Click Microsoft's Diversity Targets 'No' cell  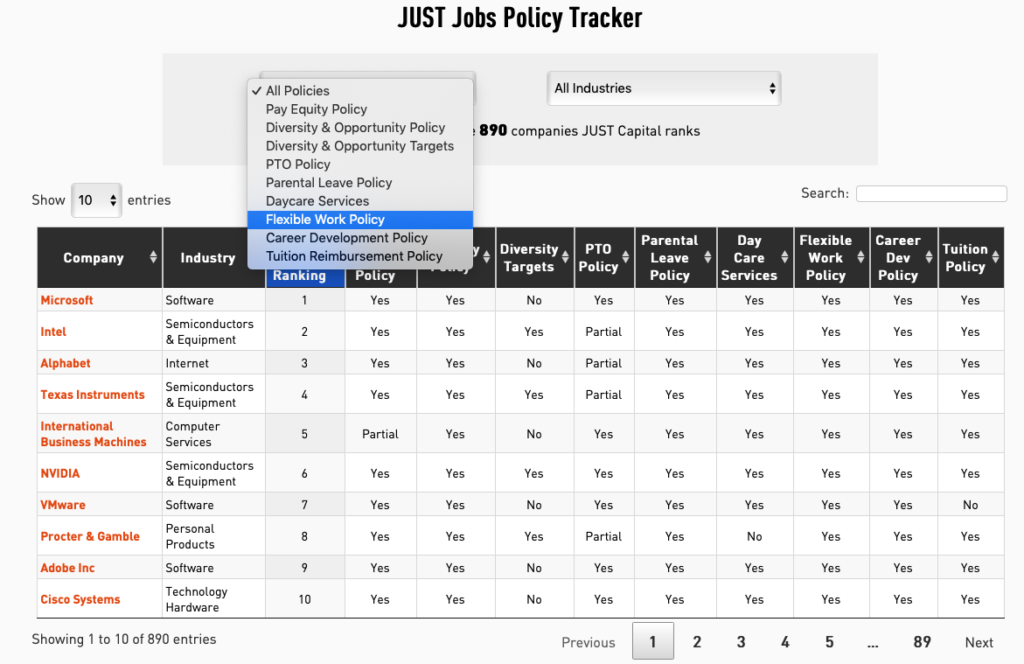(x=534, y=300)
